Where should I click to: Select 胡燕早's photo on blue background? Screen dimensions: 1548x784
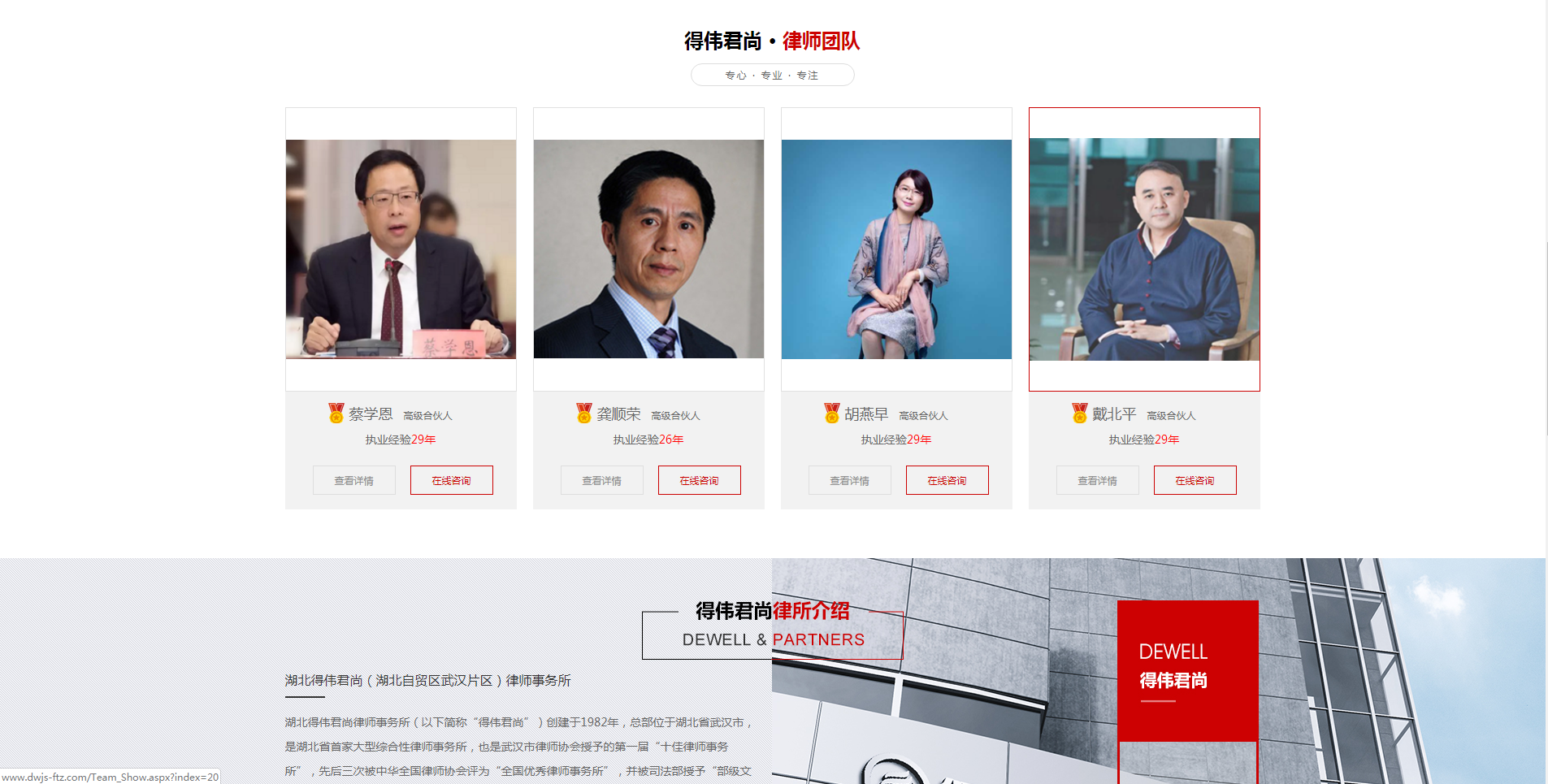click(x=896, y=249)
